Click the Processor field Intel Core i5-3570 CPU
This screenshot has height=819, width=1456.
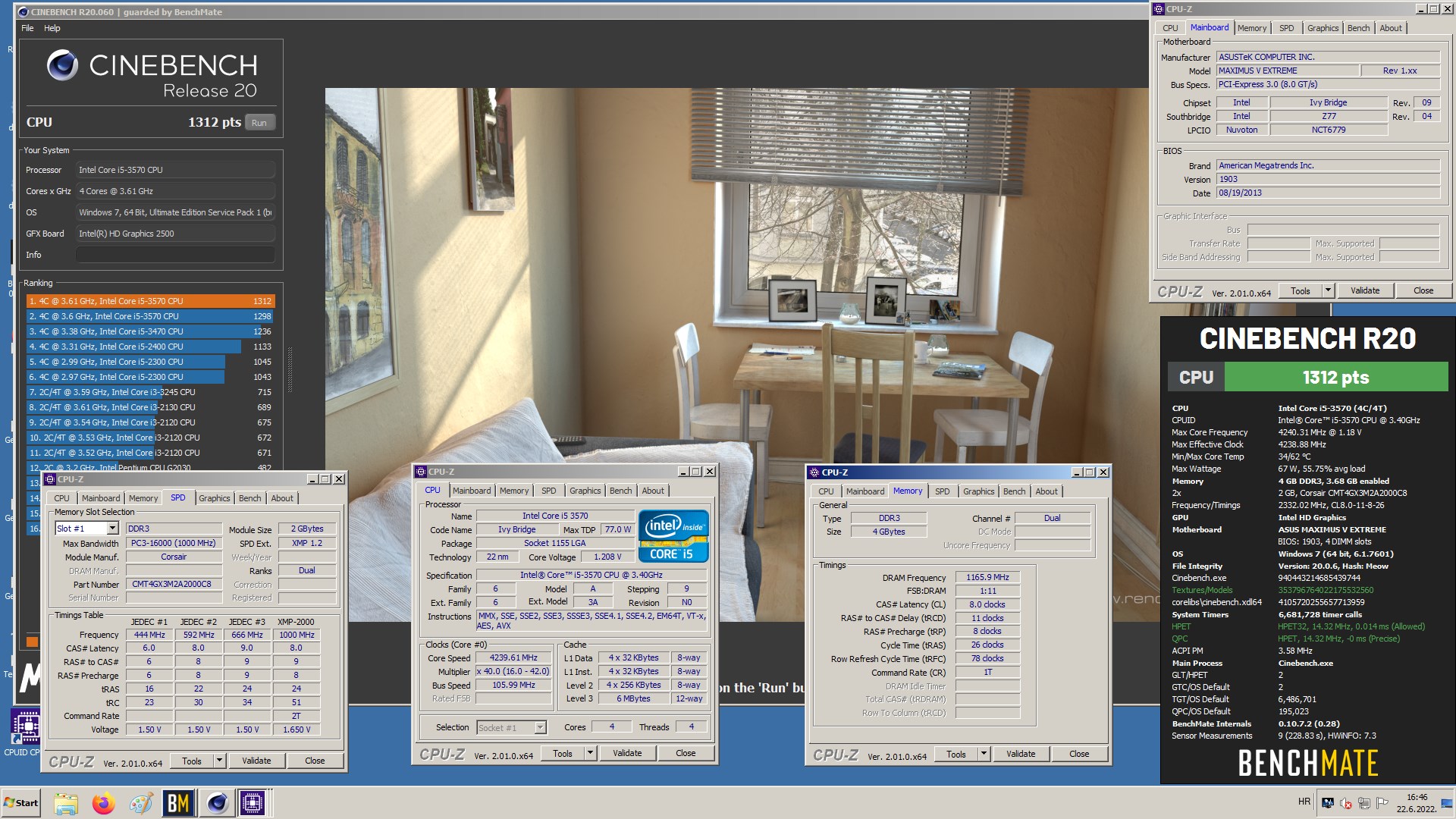click(175, 170)
